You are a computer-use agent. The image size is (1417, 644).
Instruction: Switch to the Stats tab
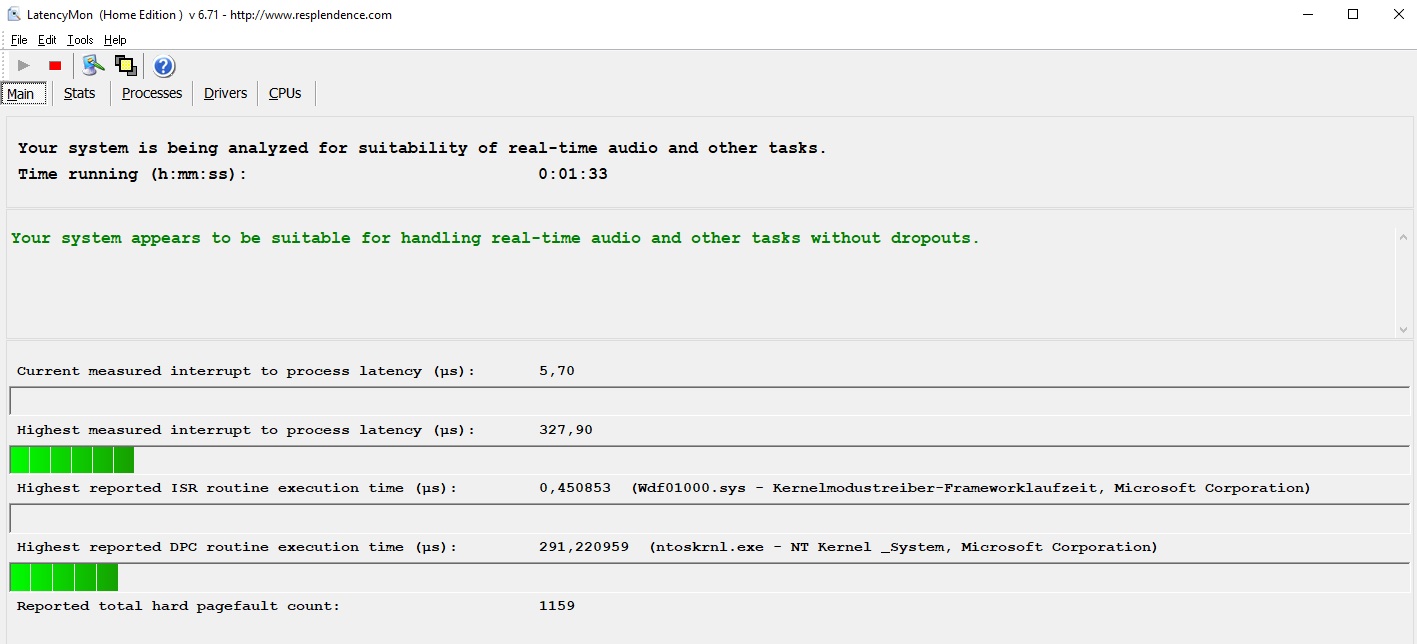[80, 93]
